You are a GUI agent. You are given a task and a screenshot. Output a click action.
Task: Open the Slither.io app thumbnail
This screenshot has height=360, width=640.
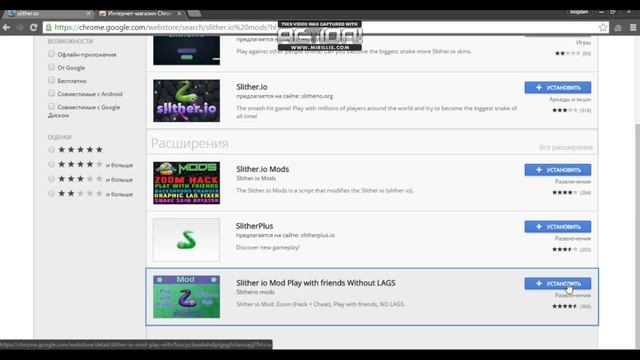pyautogui.click(x=187, y=101)
